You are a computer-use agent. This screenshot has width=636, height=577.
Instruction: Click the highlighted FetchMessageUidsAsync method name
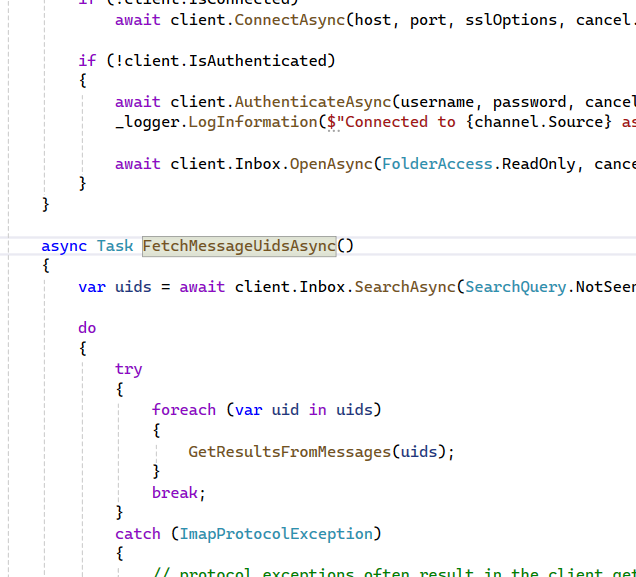[239, 246]
